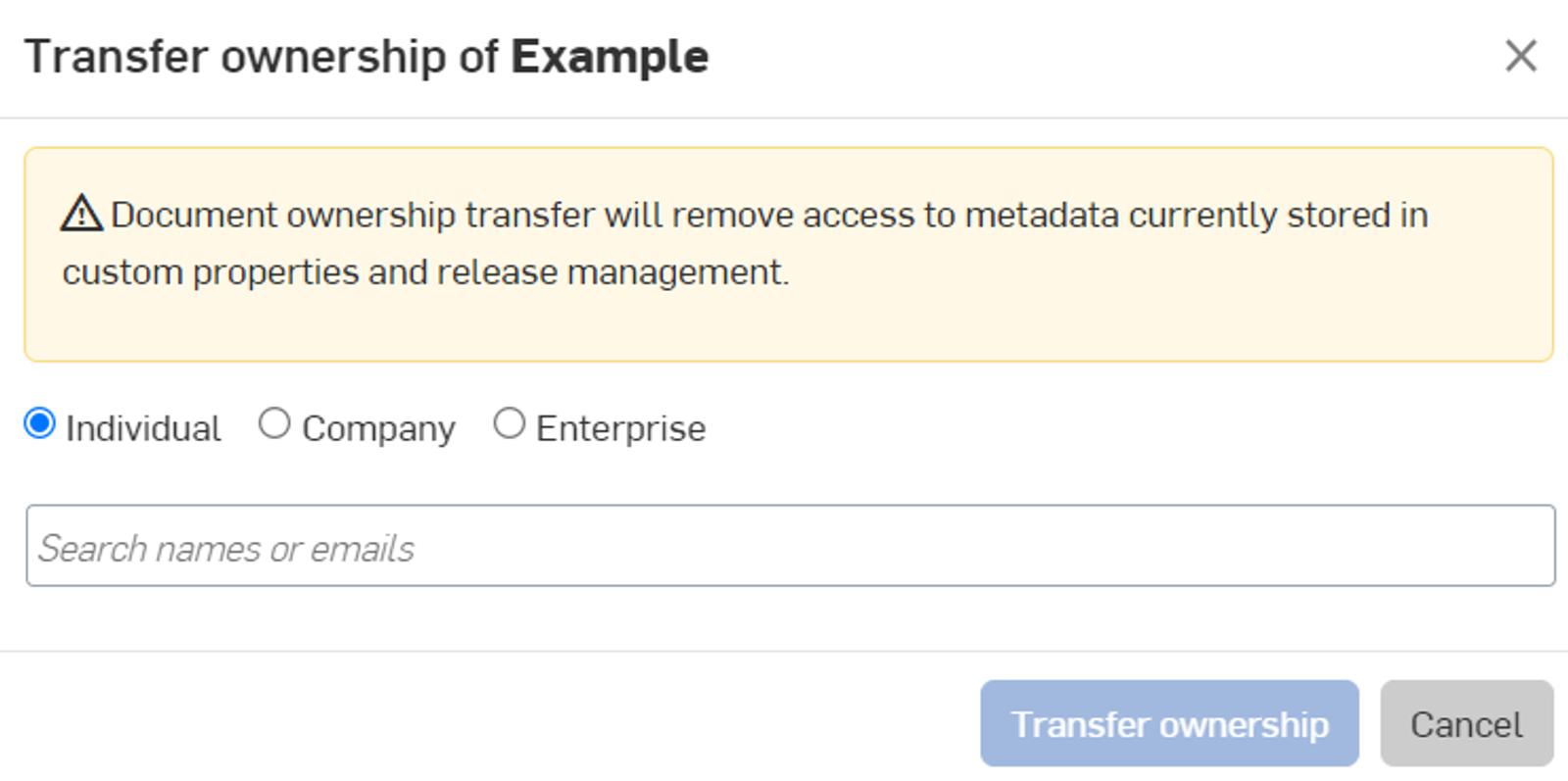Viewport: 1568px width, 781px height.
Task: Click the Company option label text
Action: [x=378, y=429]
